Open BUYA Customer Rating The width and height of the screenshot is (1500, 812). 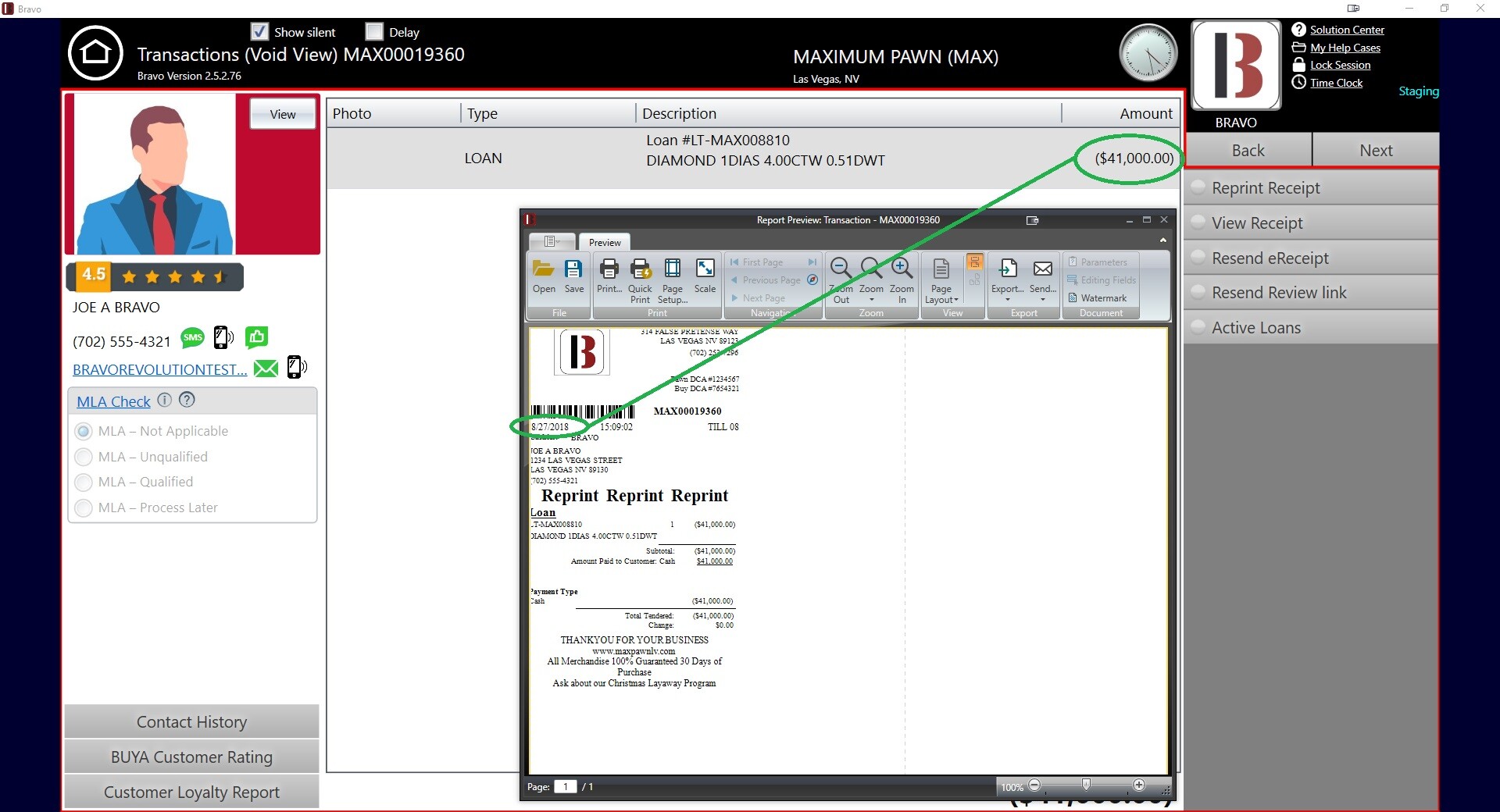pyautogui.click(x=191, y=757)
